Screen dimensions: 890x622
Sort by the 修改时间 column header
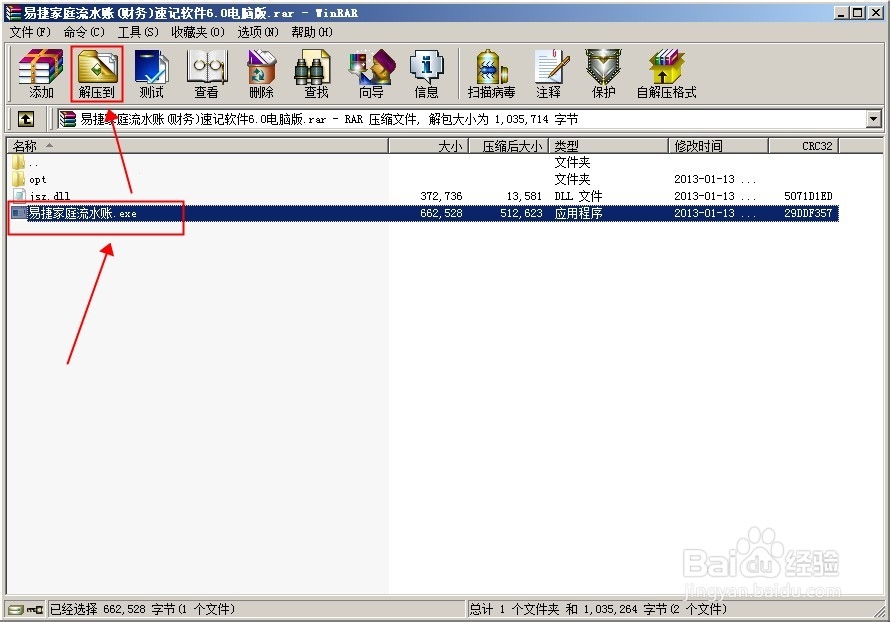click(x=718, y=146)
